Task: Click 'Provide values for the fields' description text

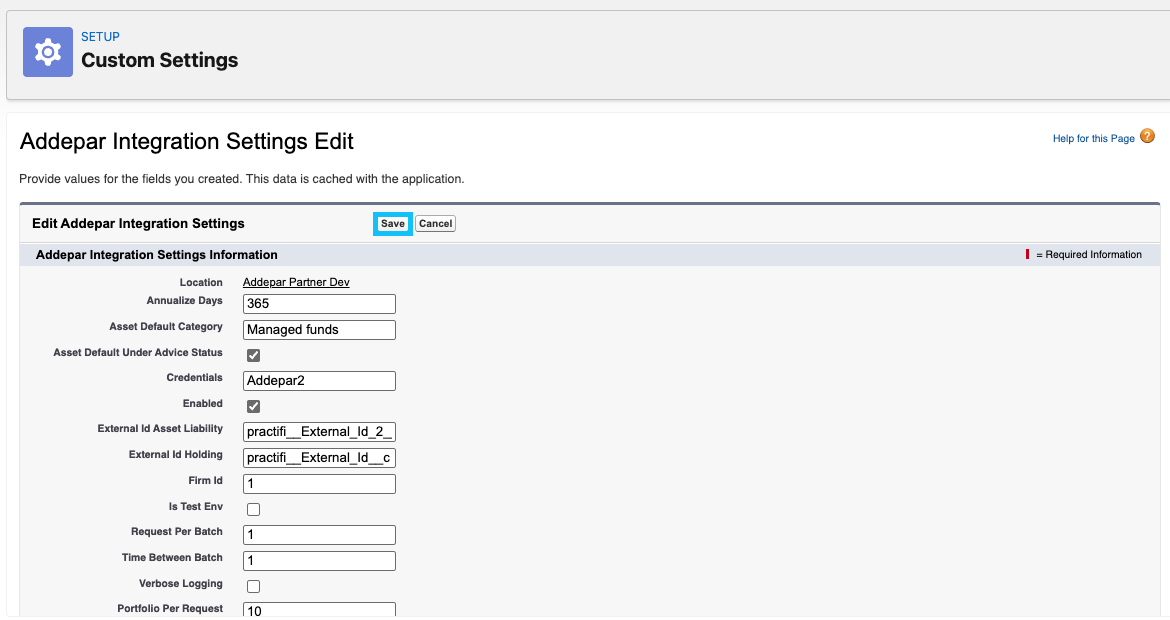Action: click(x=242, y=179)
